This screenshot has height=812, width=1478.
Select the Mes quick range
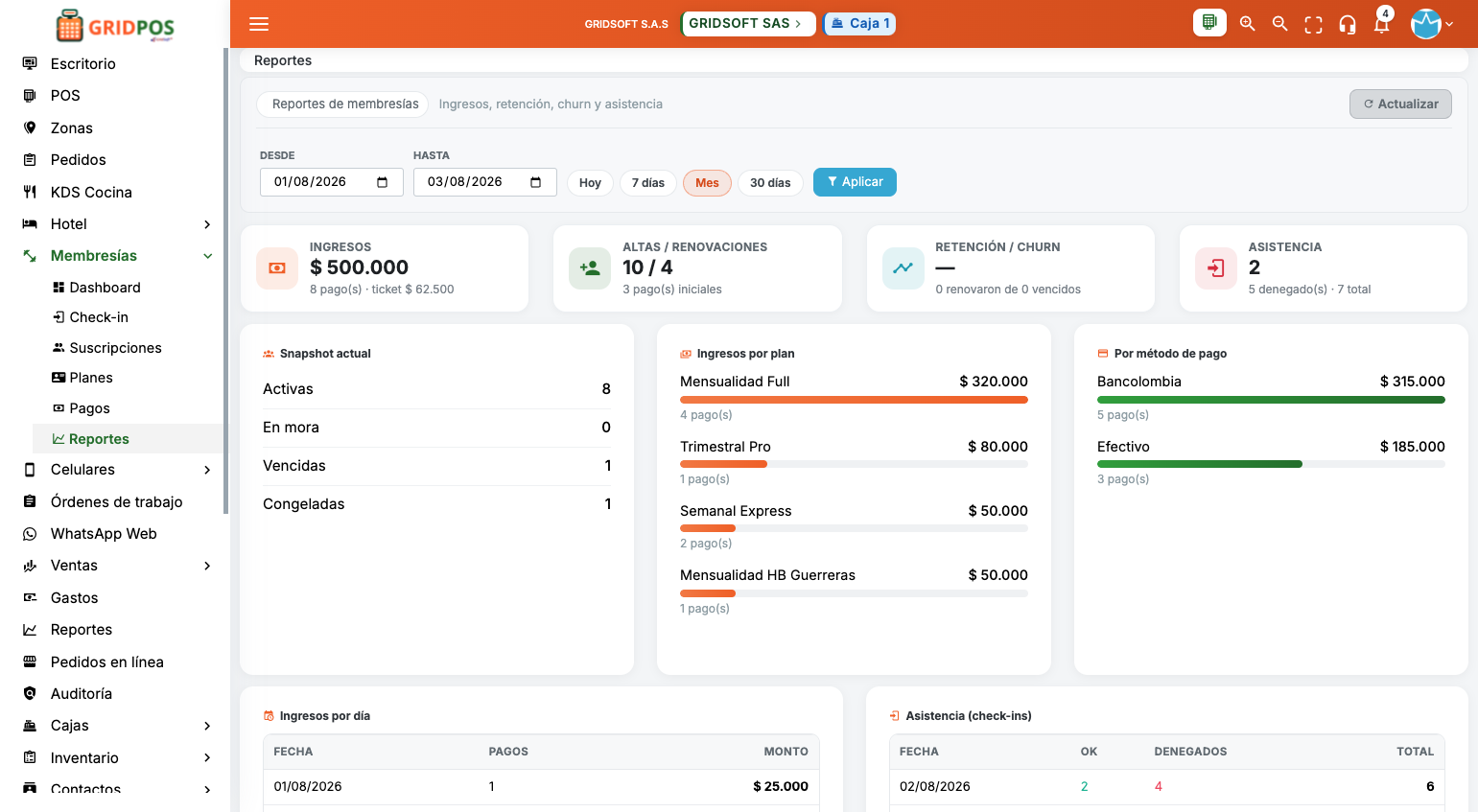pos(707,182)
